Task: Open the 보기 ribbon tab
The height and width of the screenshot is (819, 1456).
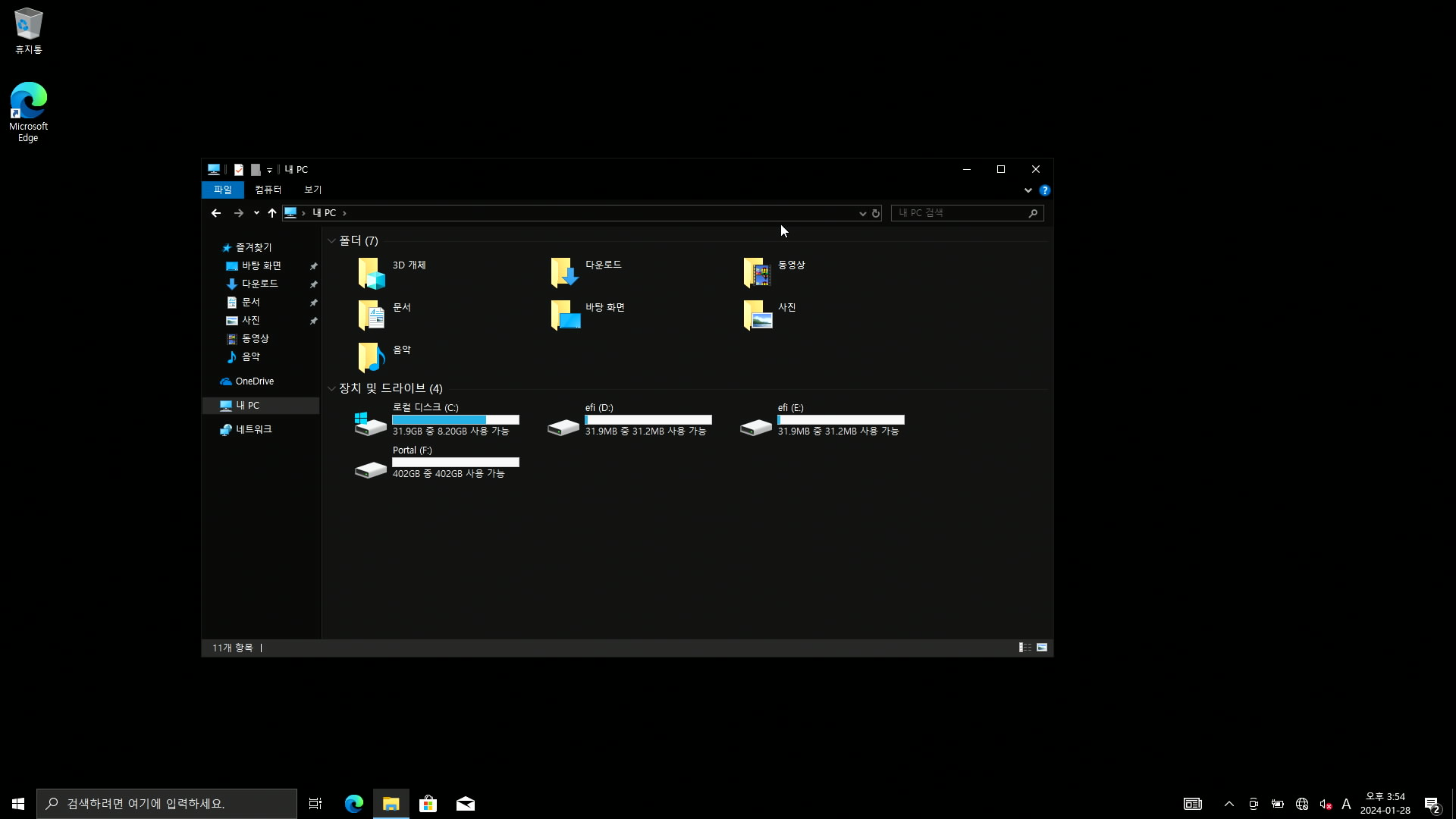Action: 313,190
